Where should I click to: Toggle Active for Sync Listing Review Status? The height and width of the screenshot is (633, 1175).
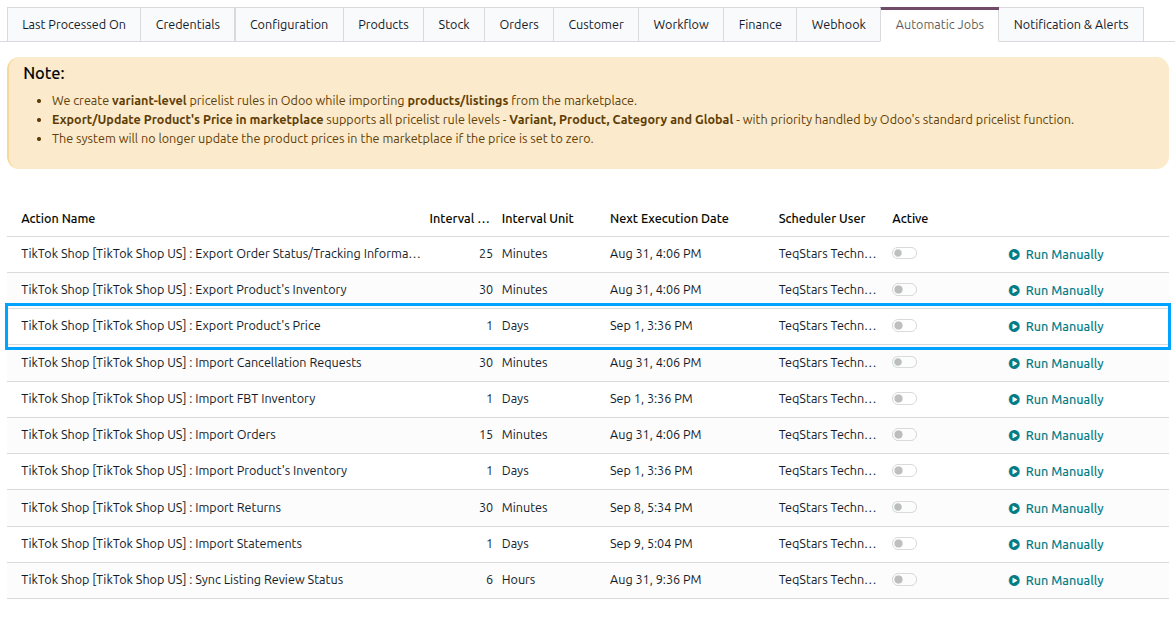pyautogui.click(x=904, y=579)
